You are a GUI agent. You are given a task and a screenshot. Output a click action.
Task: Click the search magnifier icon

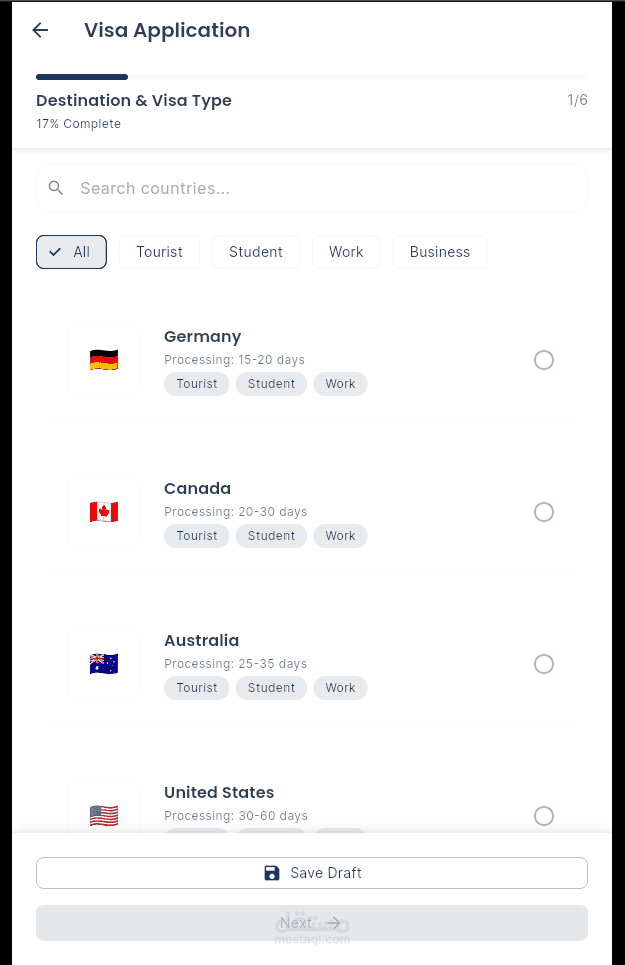point(56,188)
